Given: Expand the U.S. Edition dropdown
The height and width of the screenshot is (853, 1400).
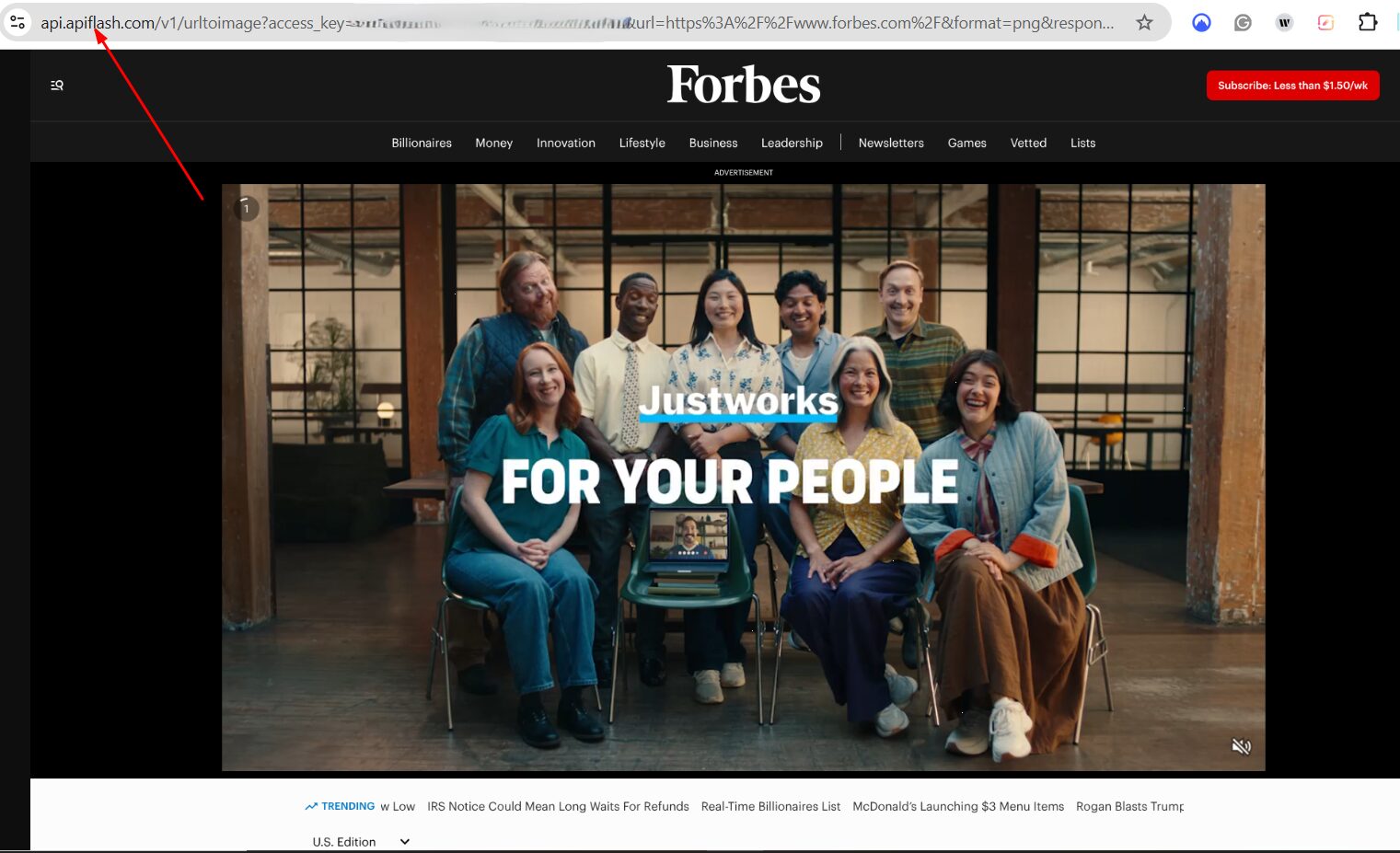Looking at the screenshot, I should (361, 842).
